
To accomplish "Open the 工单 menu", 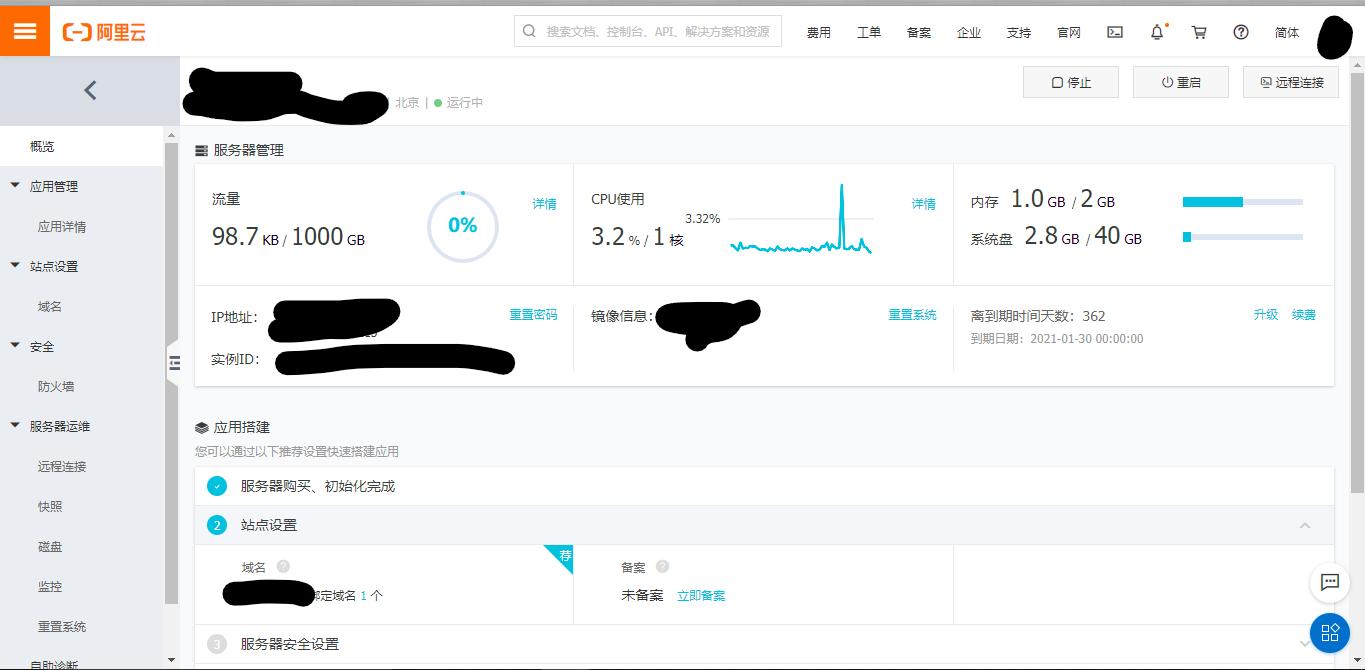I will [869, 32].
